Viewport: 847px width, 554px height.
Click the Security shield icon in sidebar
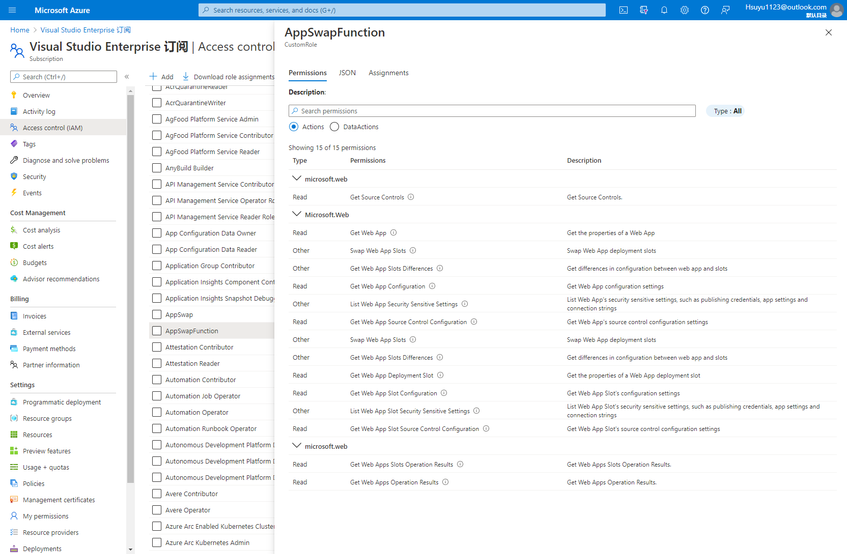click(x=14, y=177)
